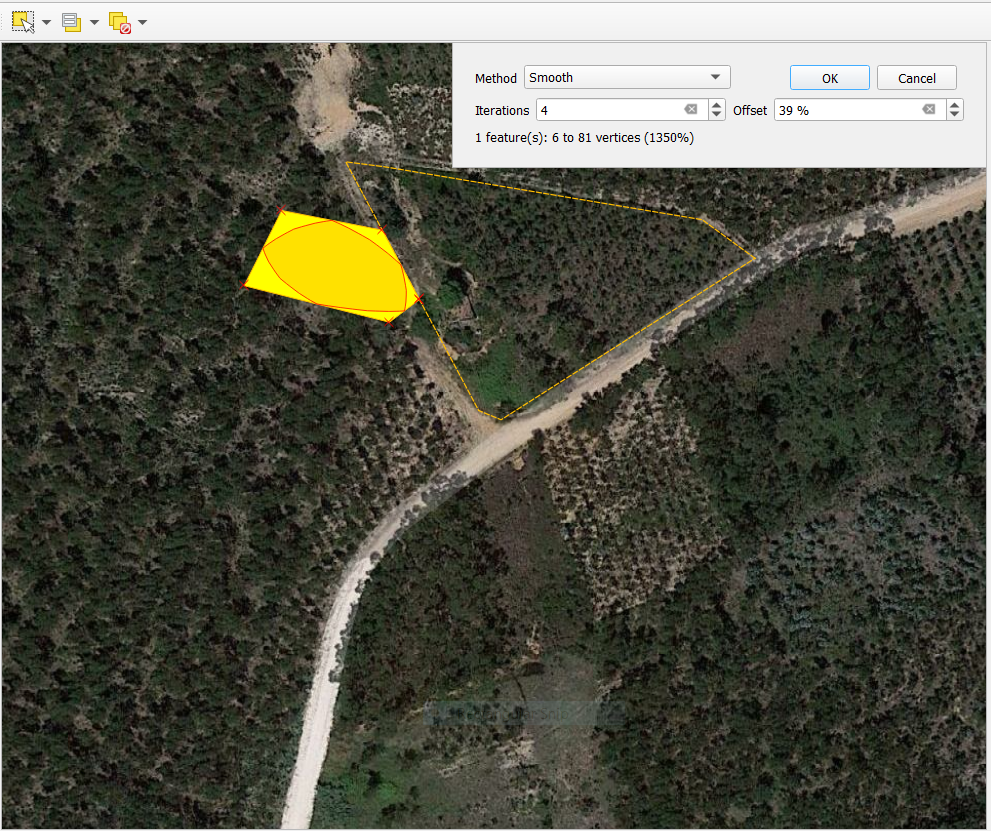
Task: Click the deselect features icon with red prohibition sign
Action: point(120,20)
